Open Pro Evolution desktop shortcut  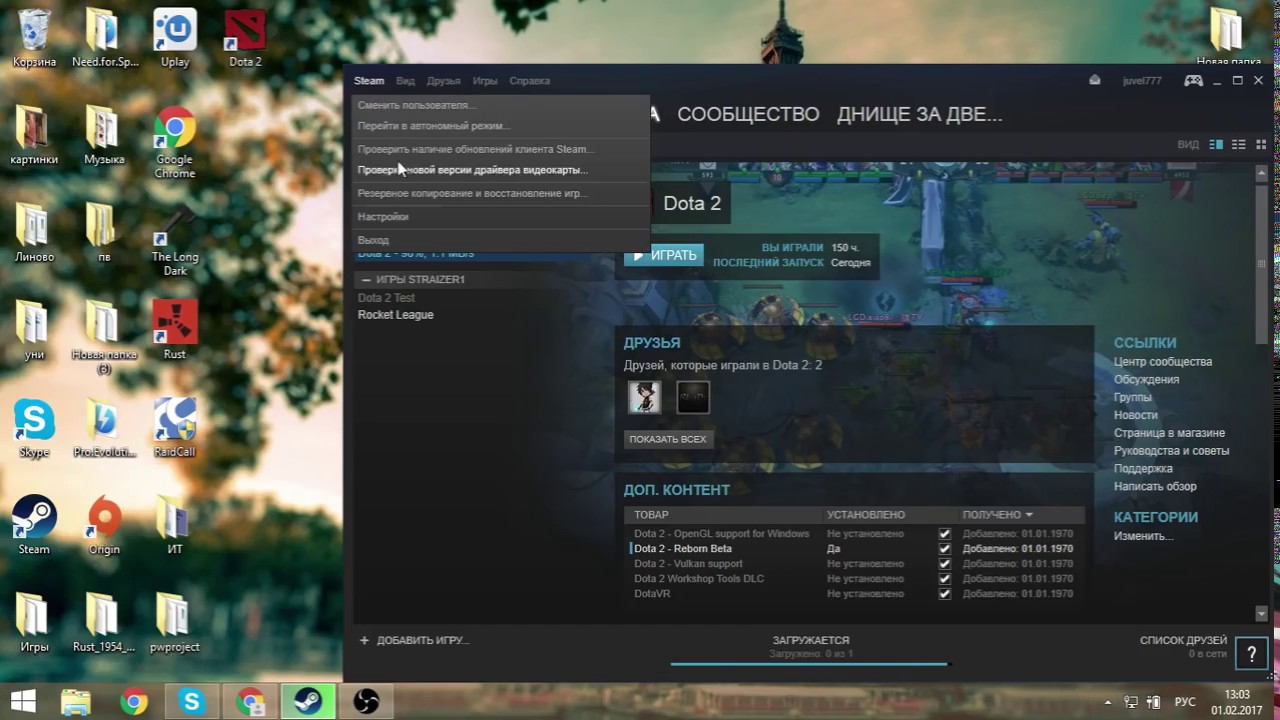click(104, 428)
